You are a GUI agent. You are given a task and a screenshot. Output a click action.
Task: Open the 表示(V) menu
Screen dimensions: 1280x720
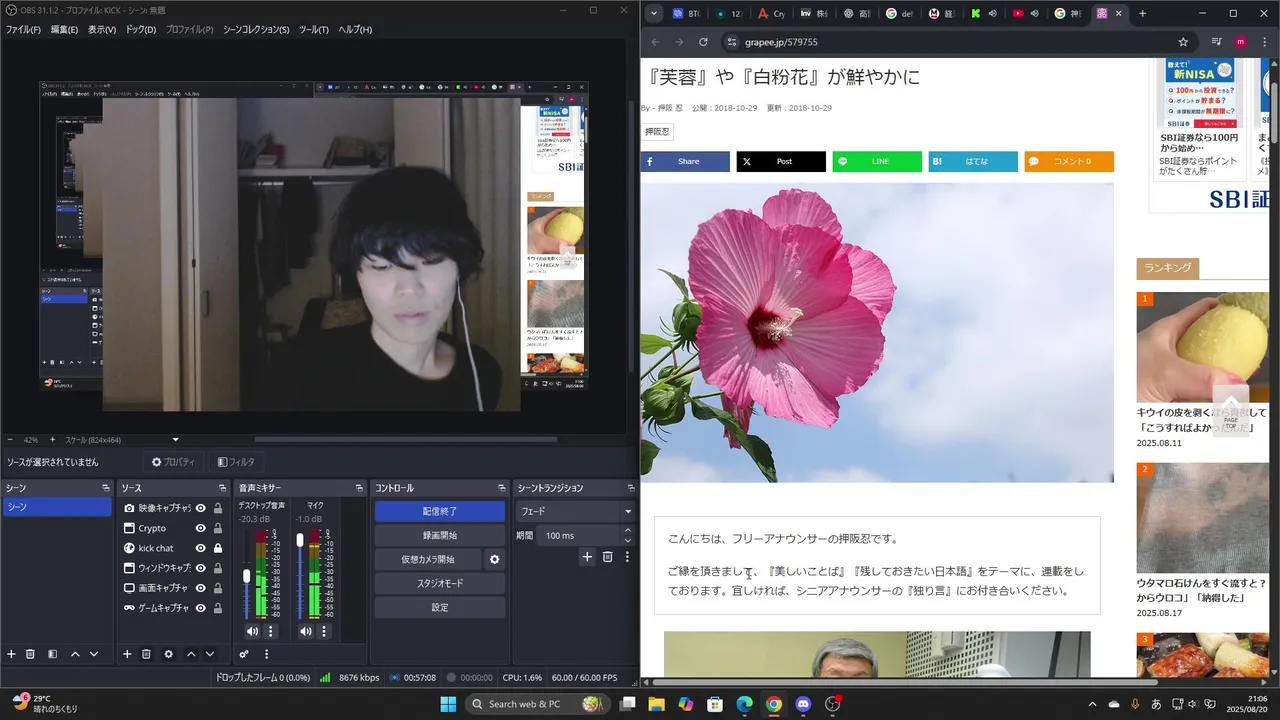point(102,30)
